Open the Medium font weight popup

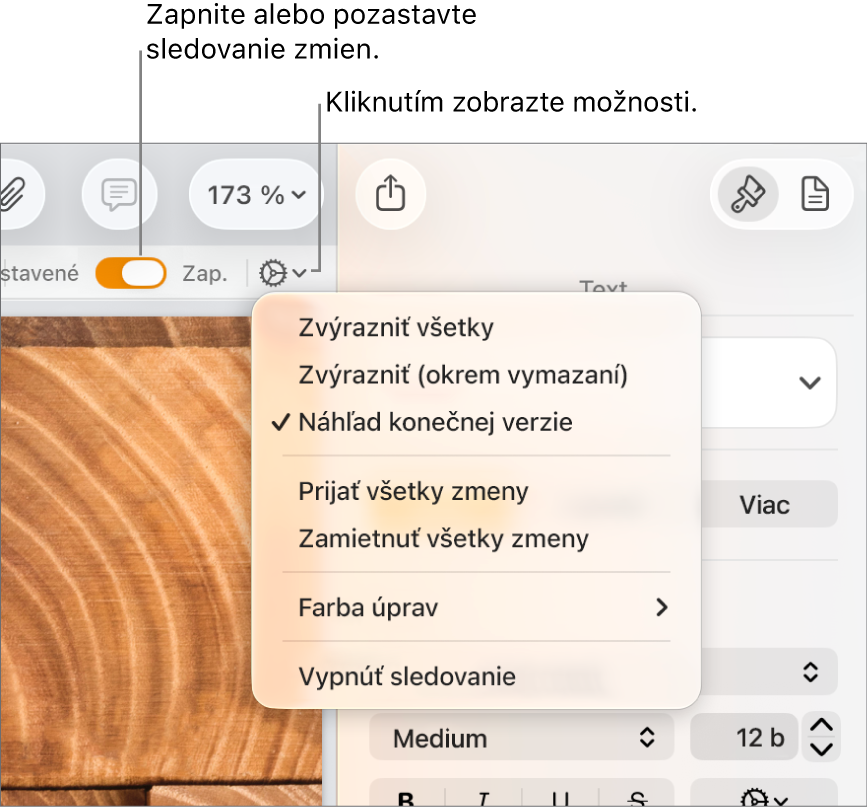coord(521,738)
